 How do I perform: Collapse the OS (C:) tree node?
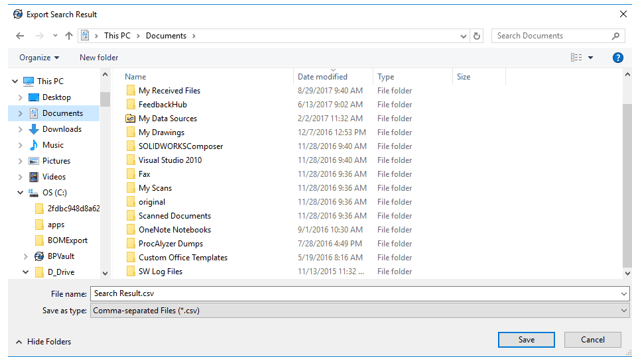pos(20,193)
